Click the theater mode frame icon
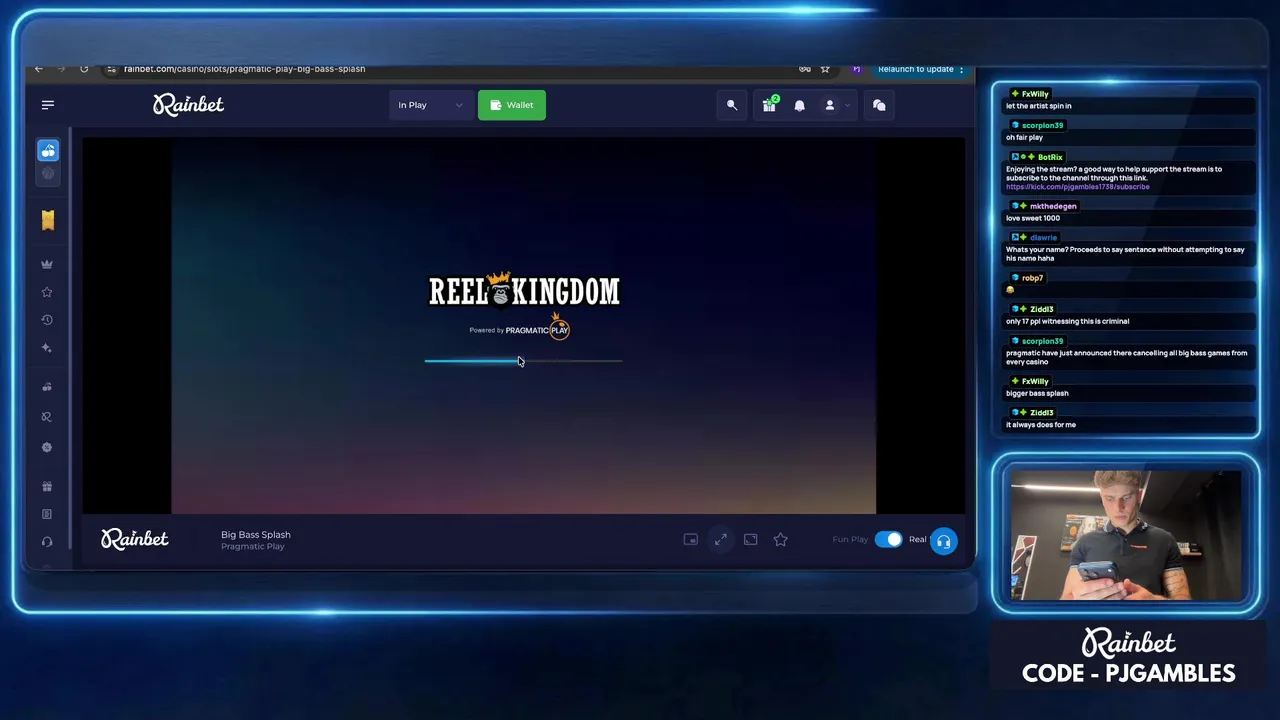 [x=750, y=539]
